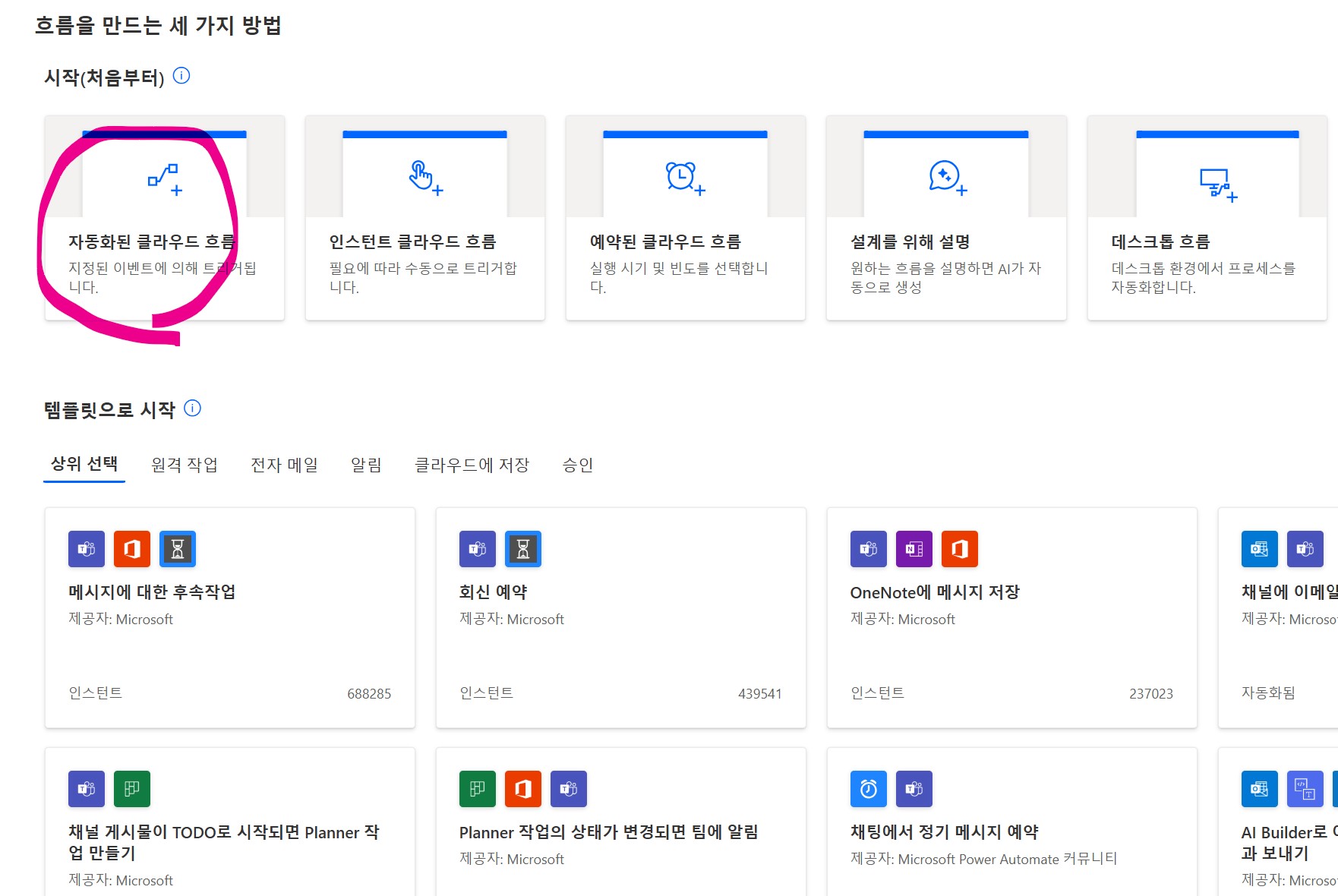Open the info icon next to 시작(처음부터)
Screen dimensions: 1338x896
181,76
